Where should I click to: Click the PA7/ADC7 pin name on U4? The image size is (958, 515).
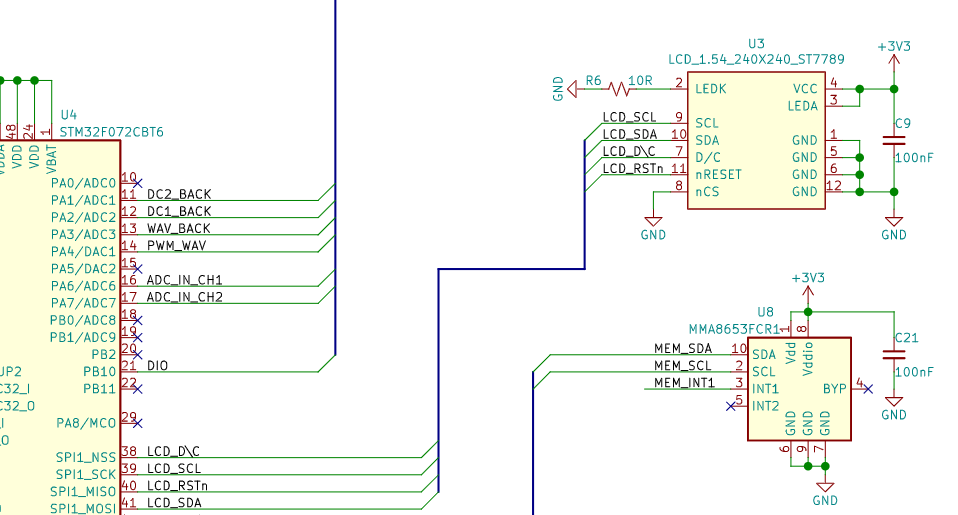[83, 303]
